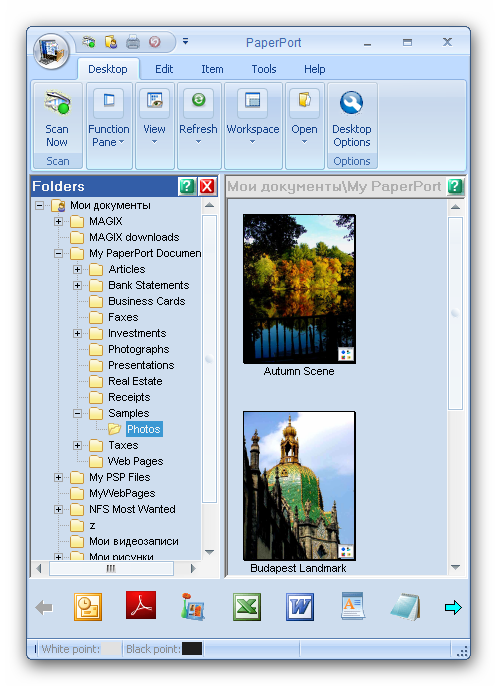This screenshot has height=686, width=497.
Task: Collapse the Samples folder tree node
Action: pos(77,413)
